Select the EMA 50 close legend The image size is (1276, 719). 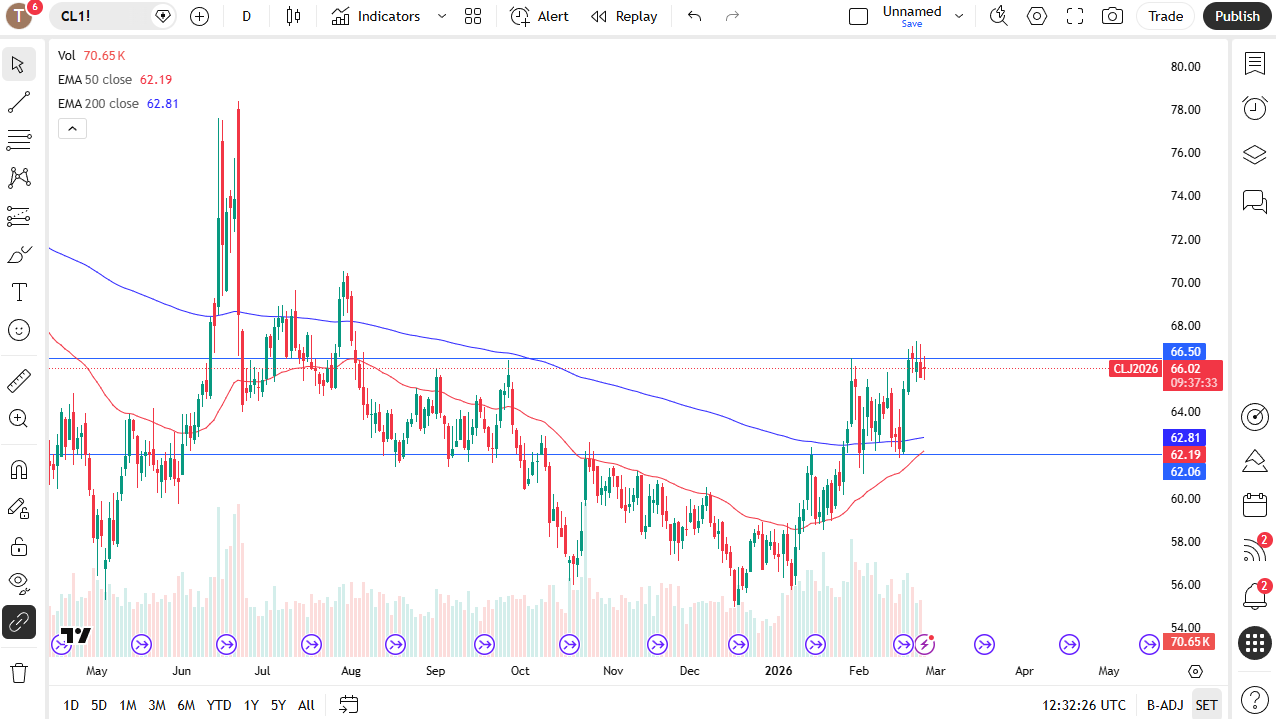tap(97, 79)
